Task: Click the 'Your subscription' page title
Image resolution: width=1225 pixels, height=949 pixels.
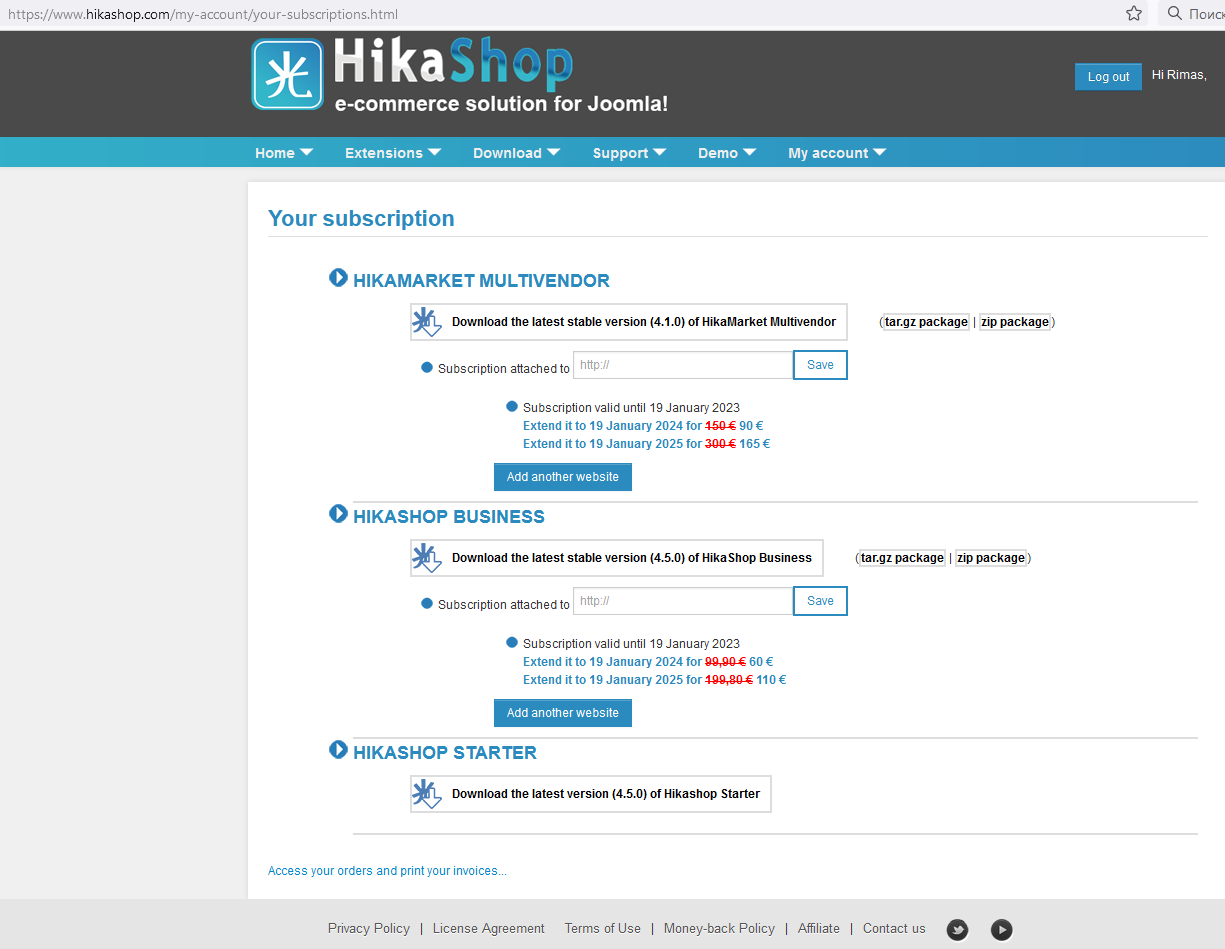Action: [x=361, y=218]
